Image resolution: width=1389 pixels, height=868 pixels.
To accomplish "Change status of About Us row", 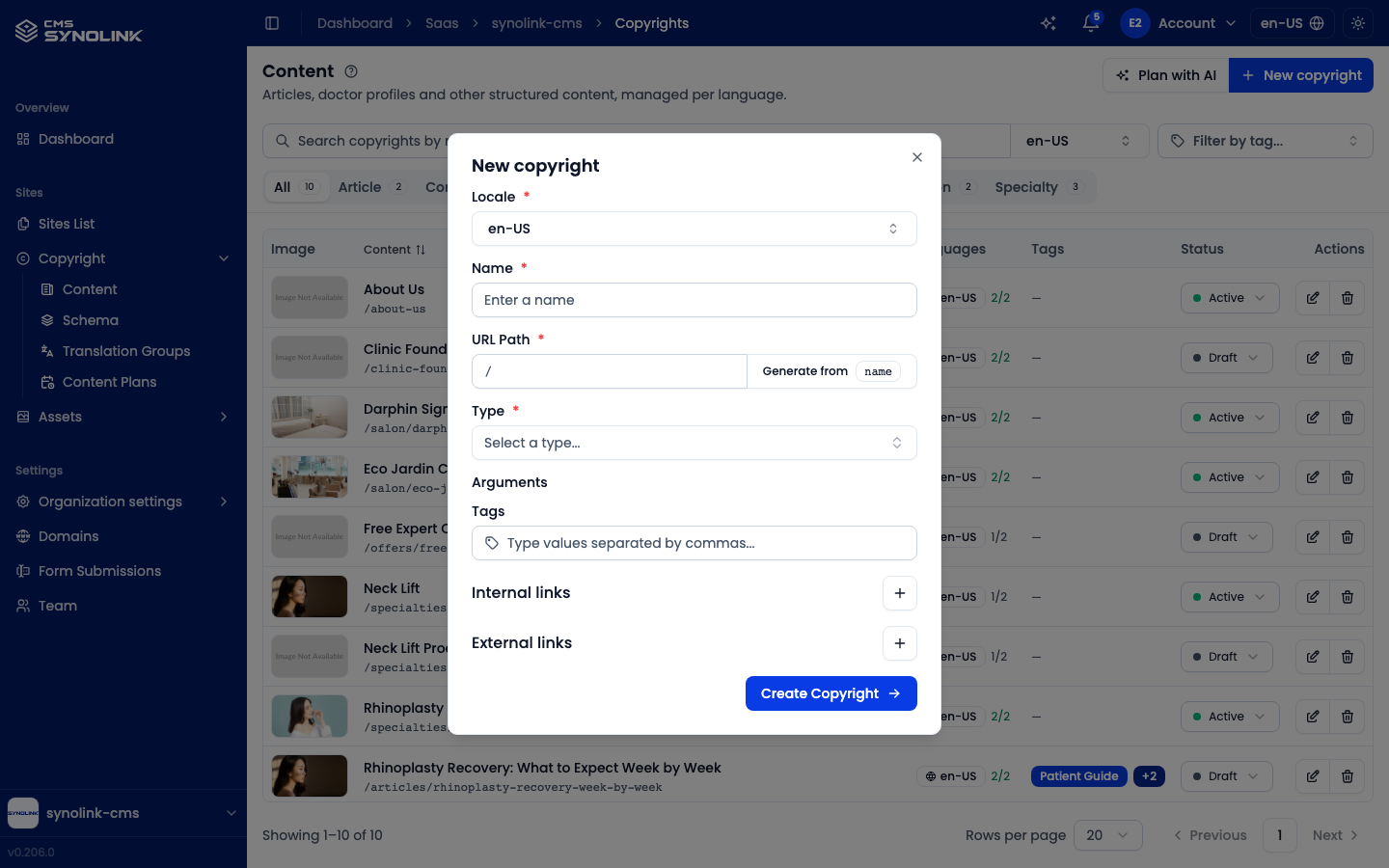I will click(1230, 298).
